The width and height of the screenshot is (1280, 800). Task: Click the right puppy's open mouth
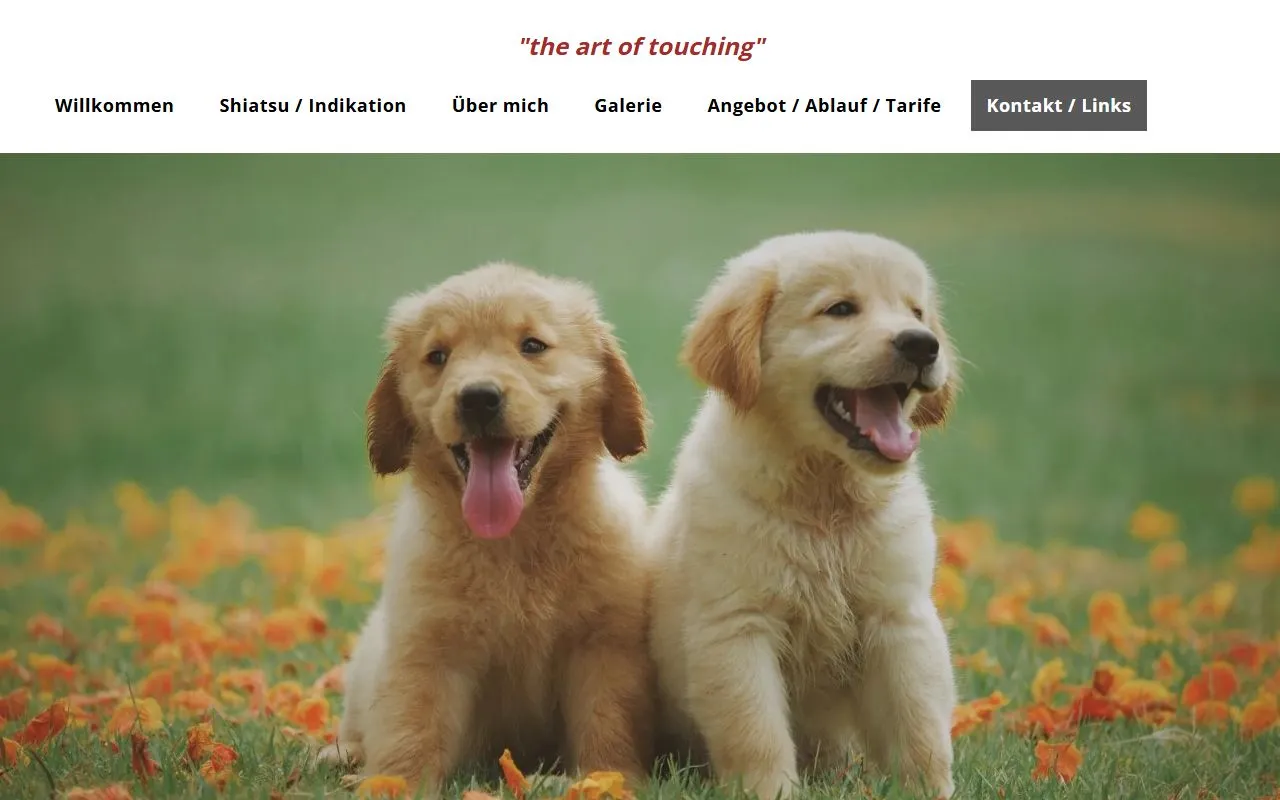(x=868, y=417)
